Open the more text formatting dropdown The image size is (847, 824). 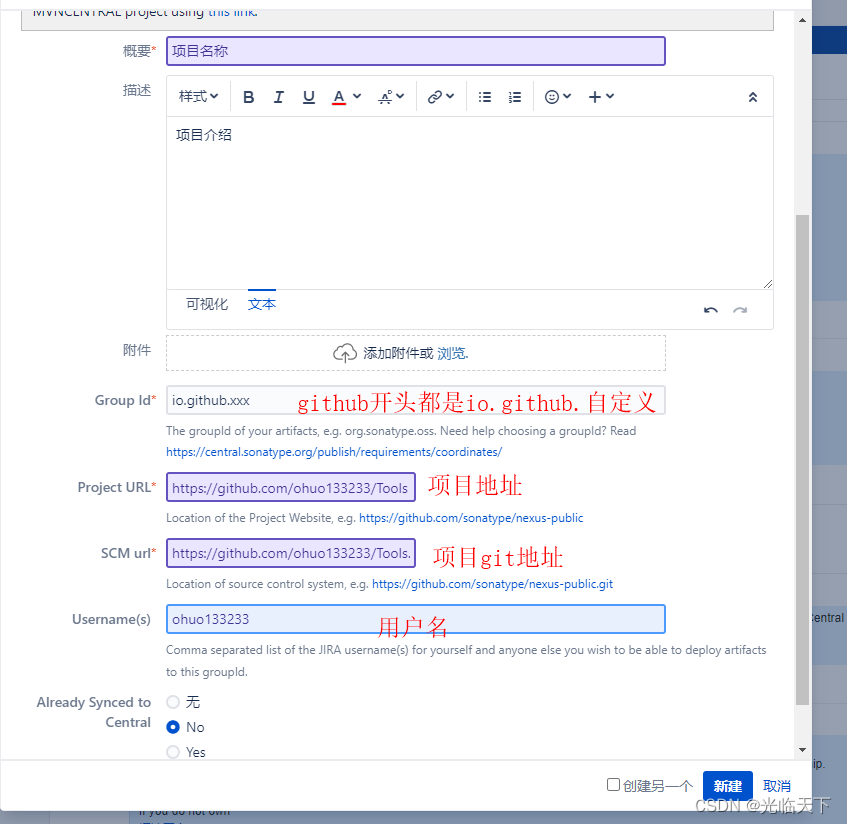[391, 97]
